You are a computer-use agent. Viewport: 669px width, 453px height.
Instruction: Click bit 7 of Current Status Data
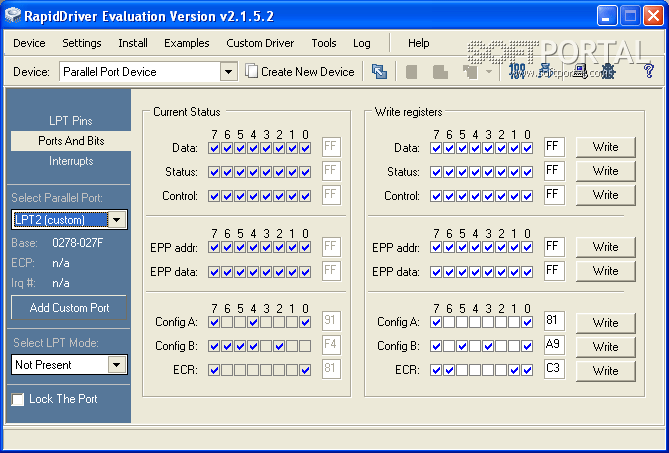[x=214, y=148]
